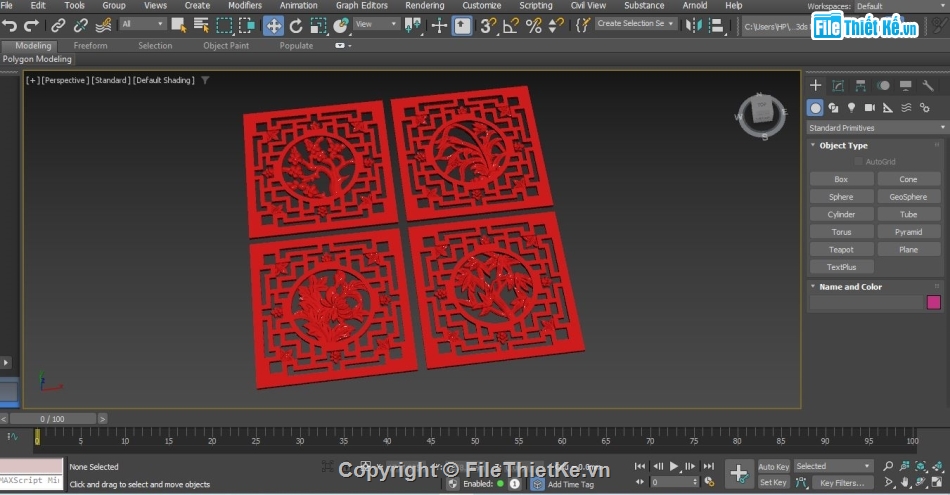Activate the Select and Rotate tool
This screenshot has height=495, width=950.
click(296, 25)
